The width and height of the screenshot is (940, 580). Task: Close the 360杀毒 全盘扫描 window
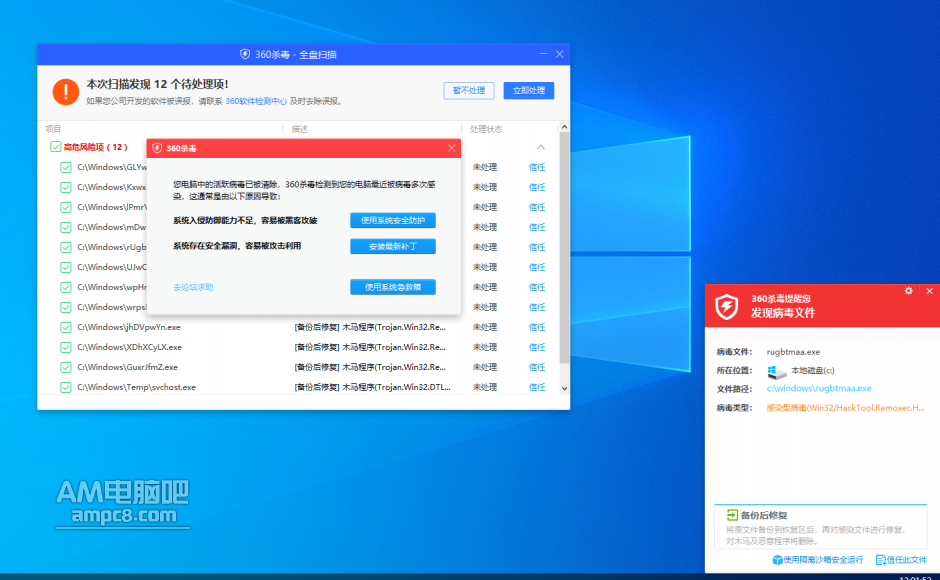(559, 54)
